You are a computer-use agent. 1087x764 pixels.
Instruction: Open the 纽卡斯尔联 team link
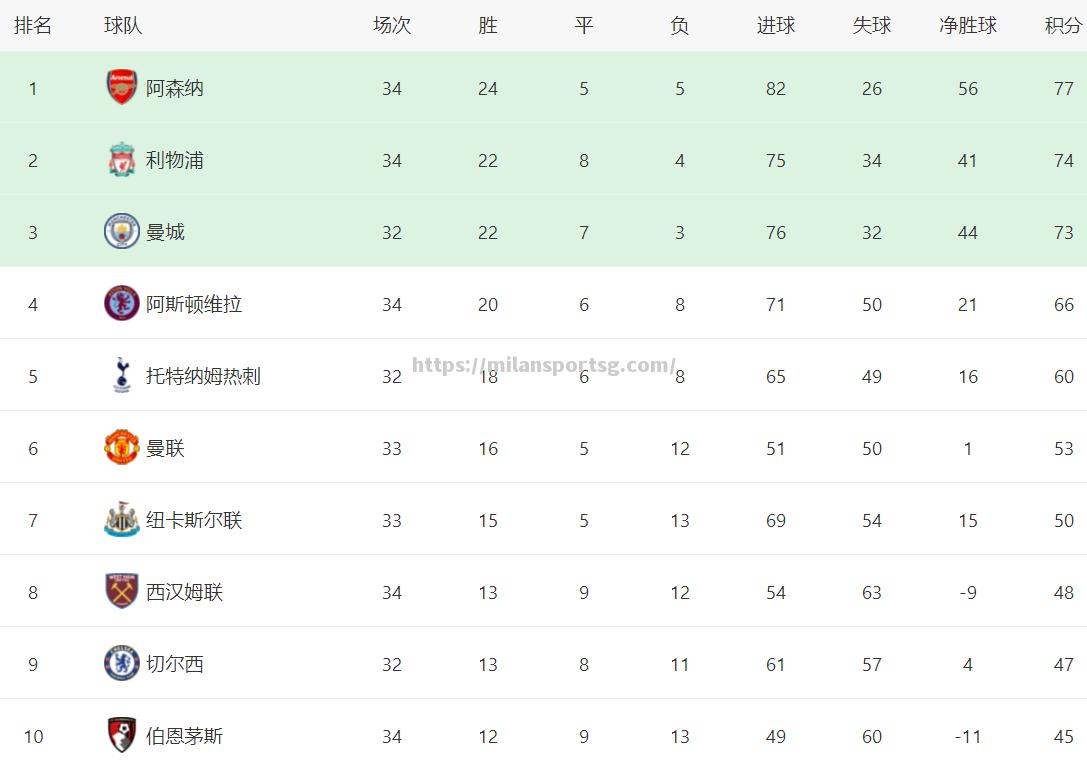coord(193,520)
